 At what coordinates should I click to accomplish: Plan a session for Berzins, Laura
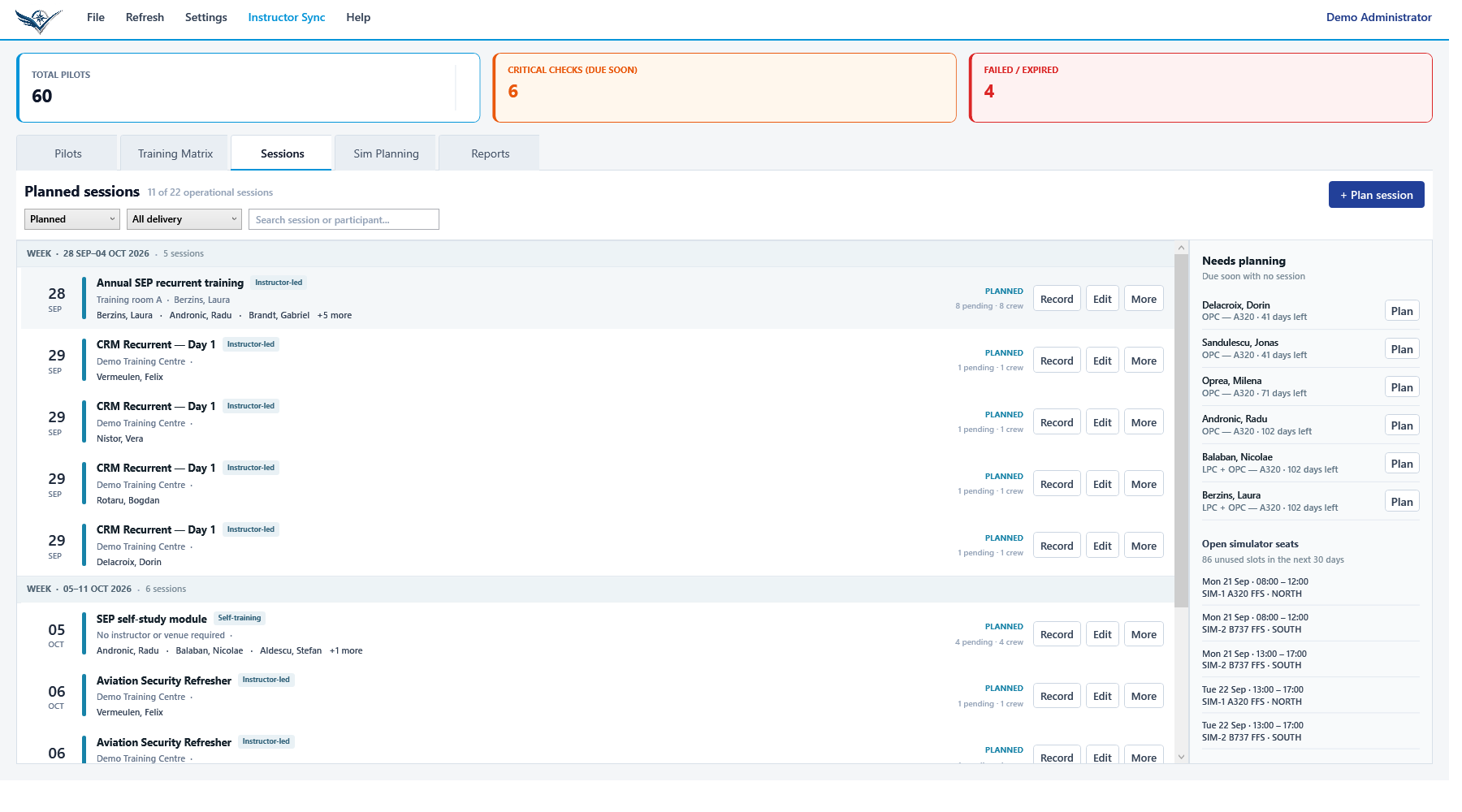tap(1402, 502)
